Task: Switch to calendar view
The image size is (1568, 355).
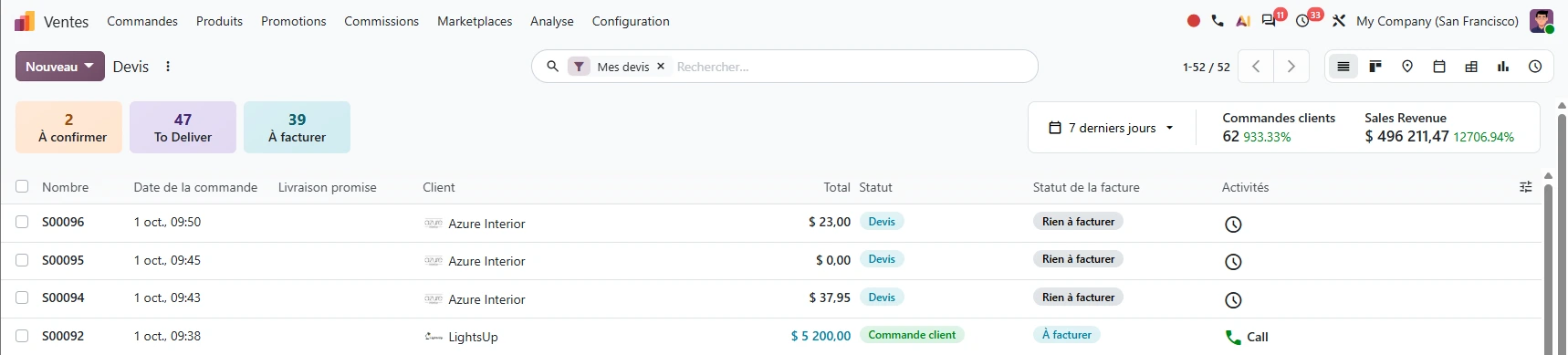Action: pyautogui.click(x=1439, y=67)
